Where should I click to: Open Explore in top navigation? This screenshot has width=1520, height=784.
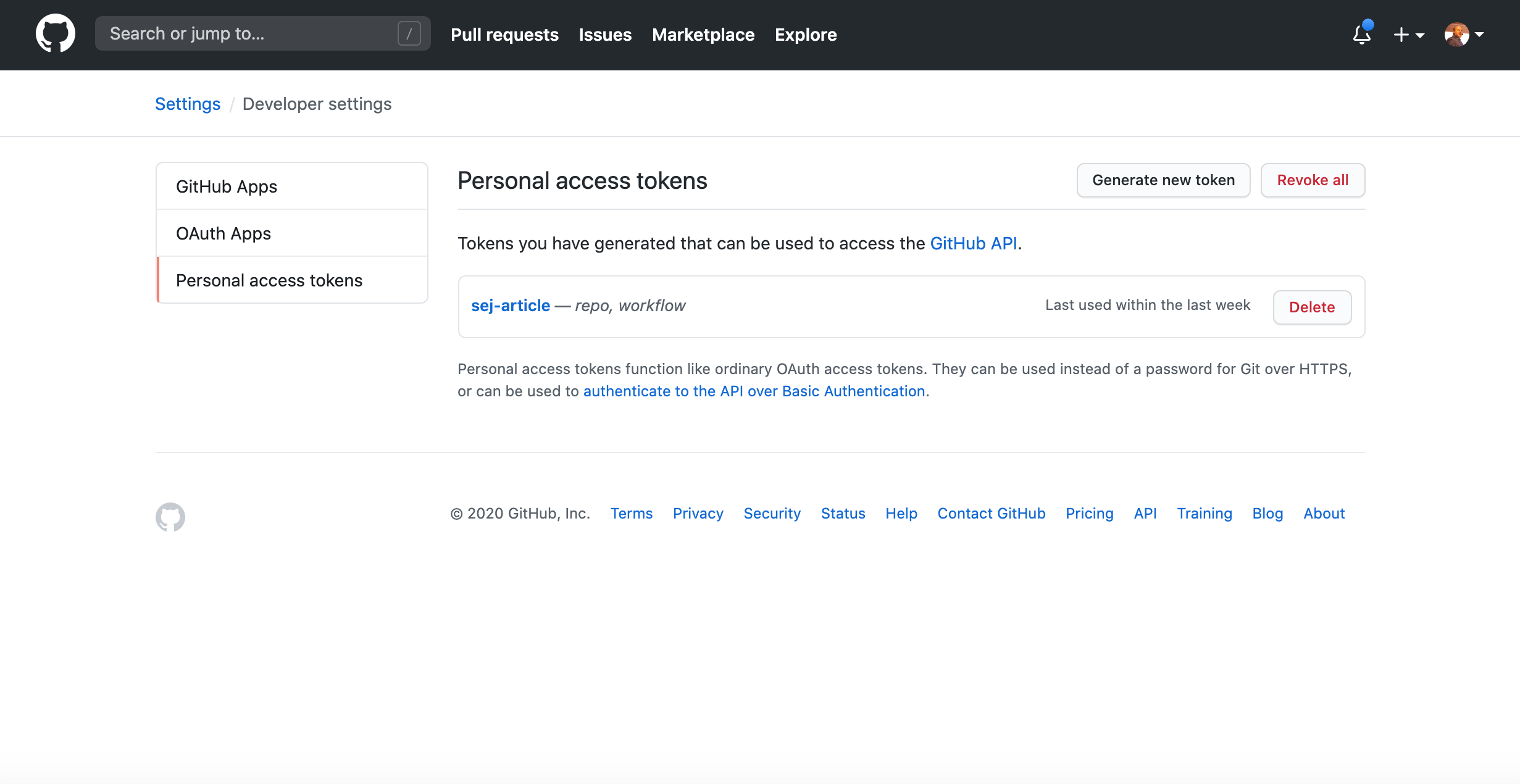[x=806, y=35]
